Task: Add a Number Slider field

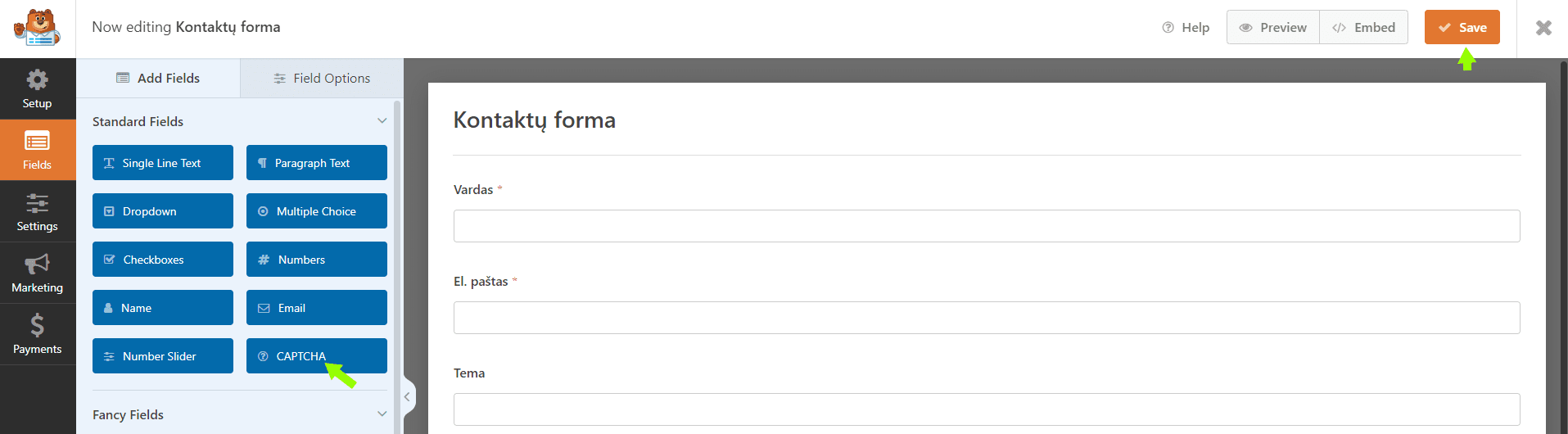Action: point(162,356)
